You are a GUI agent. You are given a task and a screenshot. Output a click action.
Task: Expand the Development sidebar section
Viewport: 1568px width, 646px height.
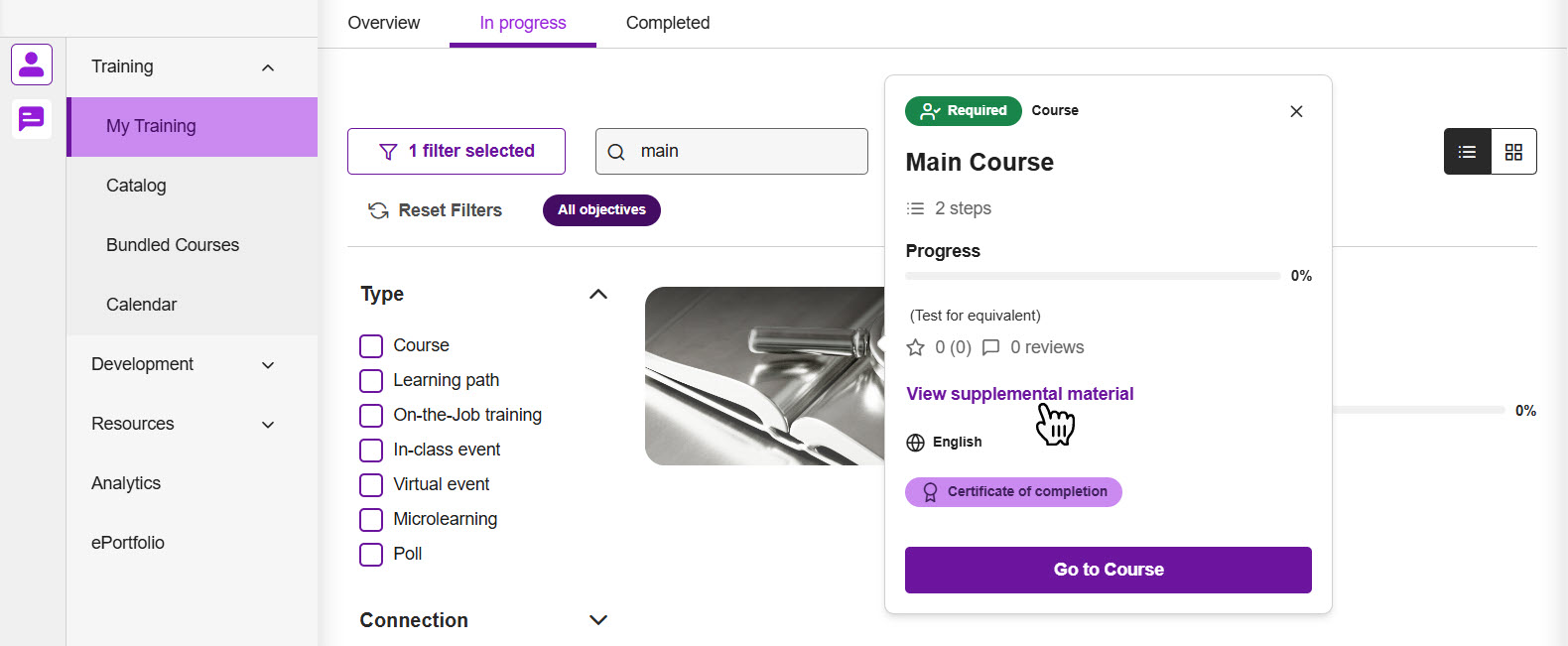(268, 365)
